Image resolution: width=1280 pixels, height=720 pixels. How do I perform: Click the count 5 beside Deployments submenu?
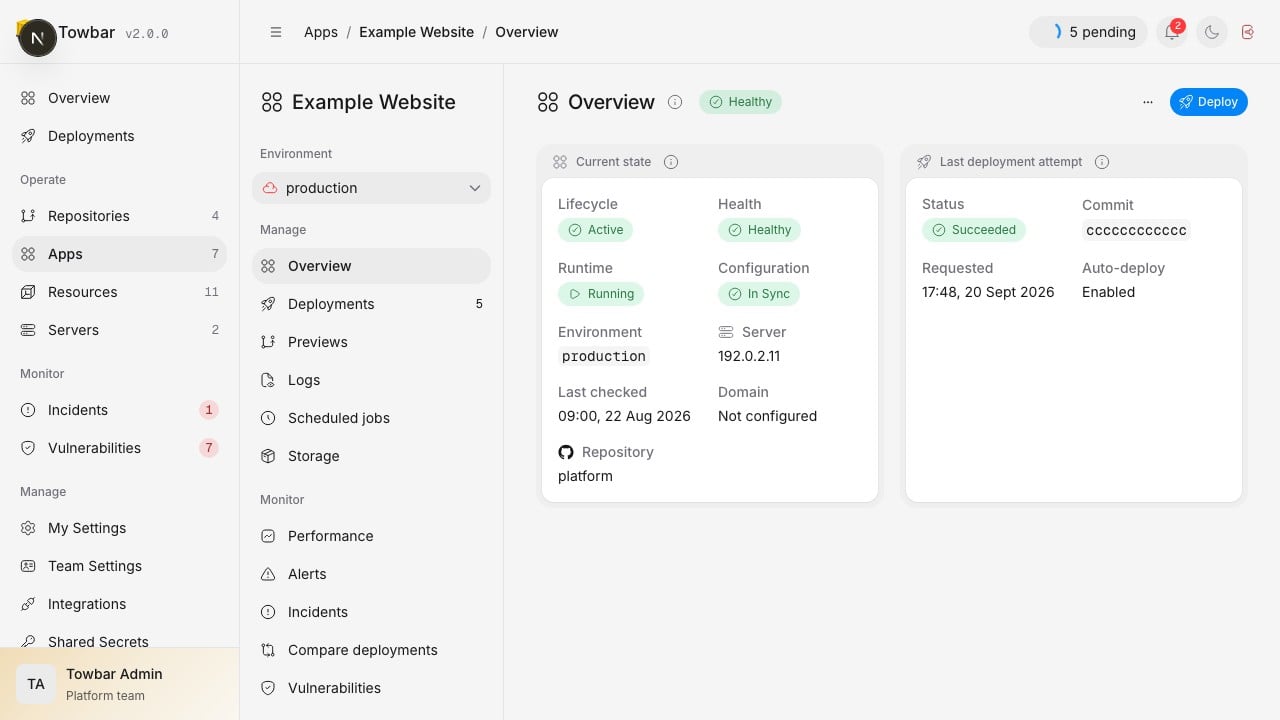tap(479, 304)
